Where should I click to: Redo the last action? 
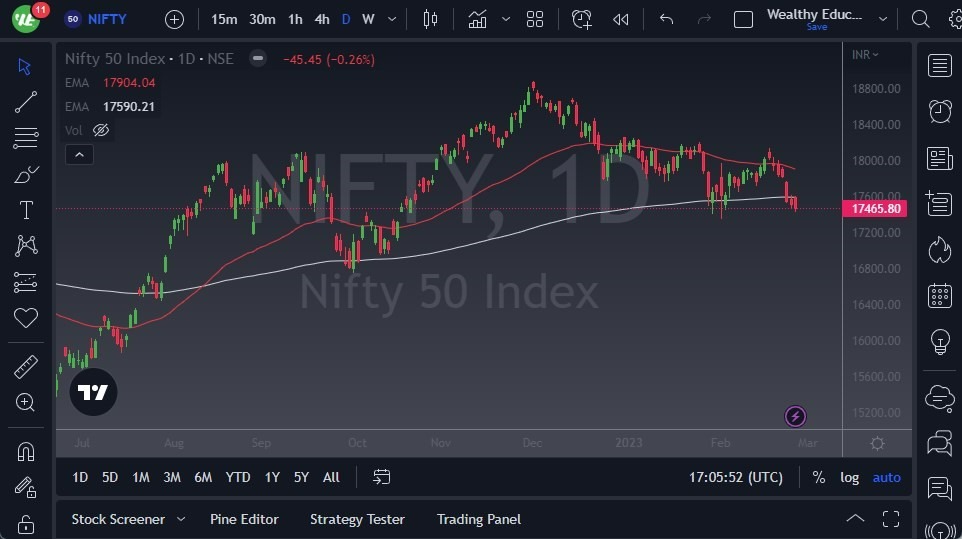[704, 20]
